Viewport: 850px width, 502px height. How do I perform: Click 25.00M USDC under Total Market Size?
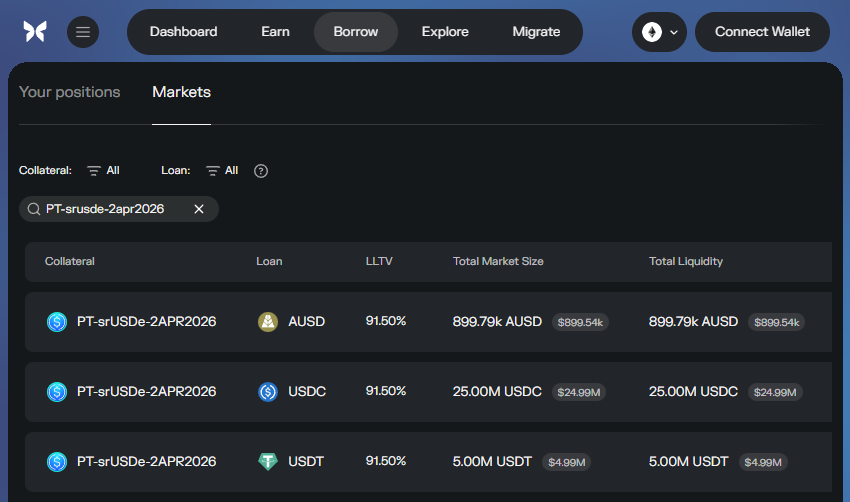497,391
